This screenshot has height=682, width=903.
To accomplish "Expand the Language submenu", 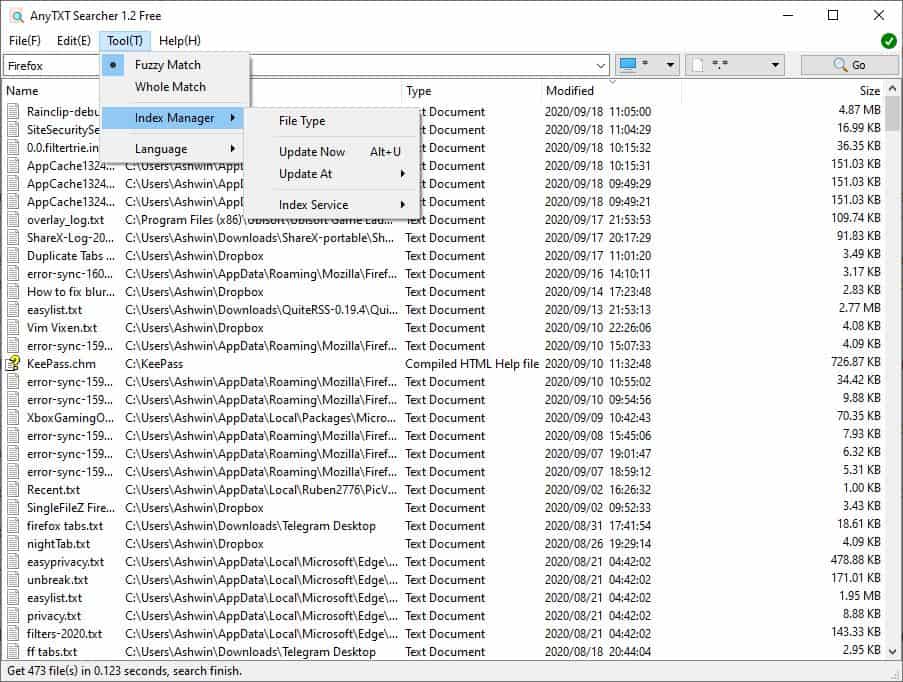I will [x=174, y=149].
